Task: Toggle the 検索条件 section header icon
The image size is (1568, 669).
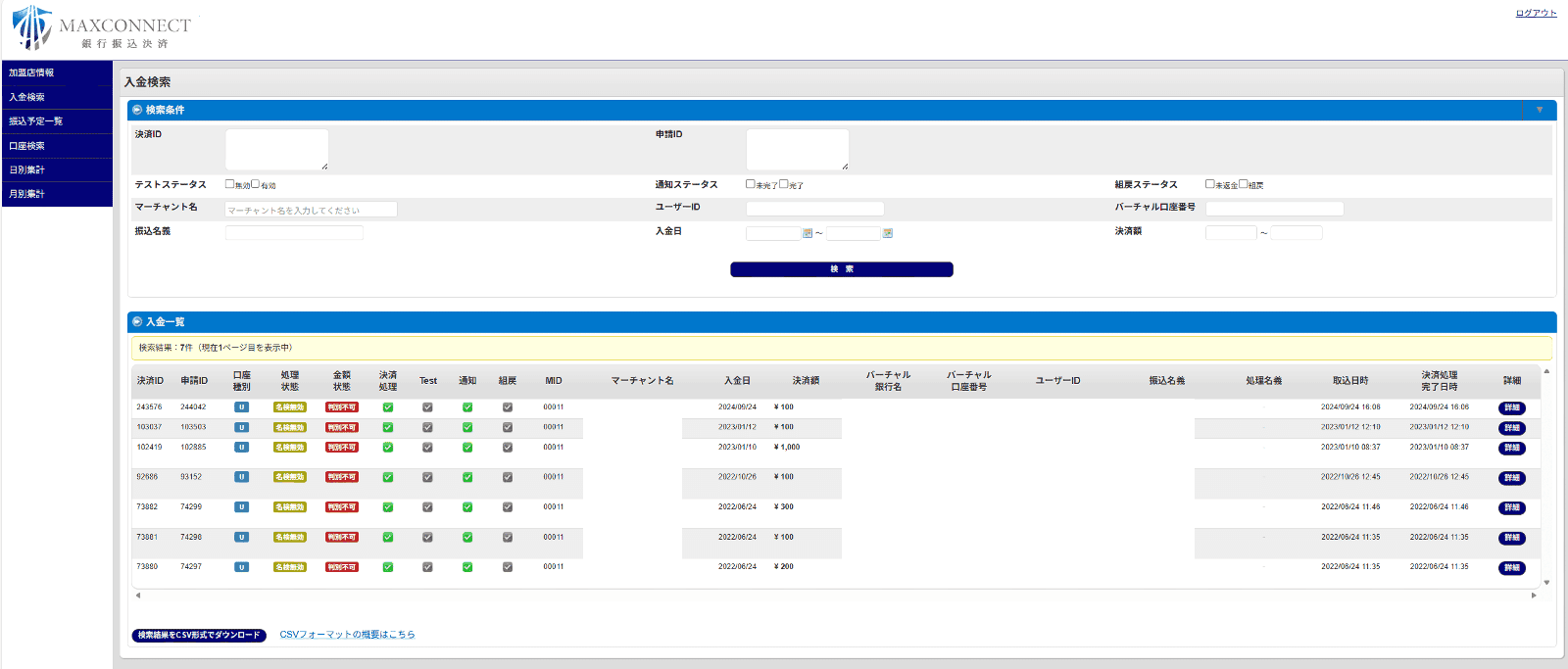Action: (x=137, y=110)
